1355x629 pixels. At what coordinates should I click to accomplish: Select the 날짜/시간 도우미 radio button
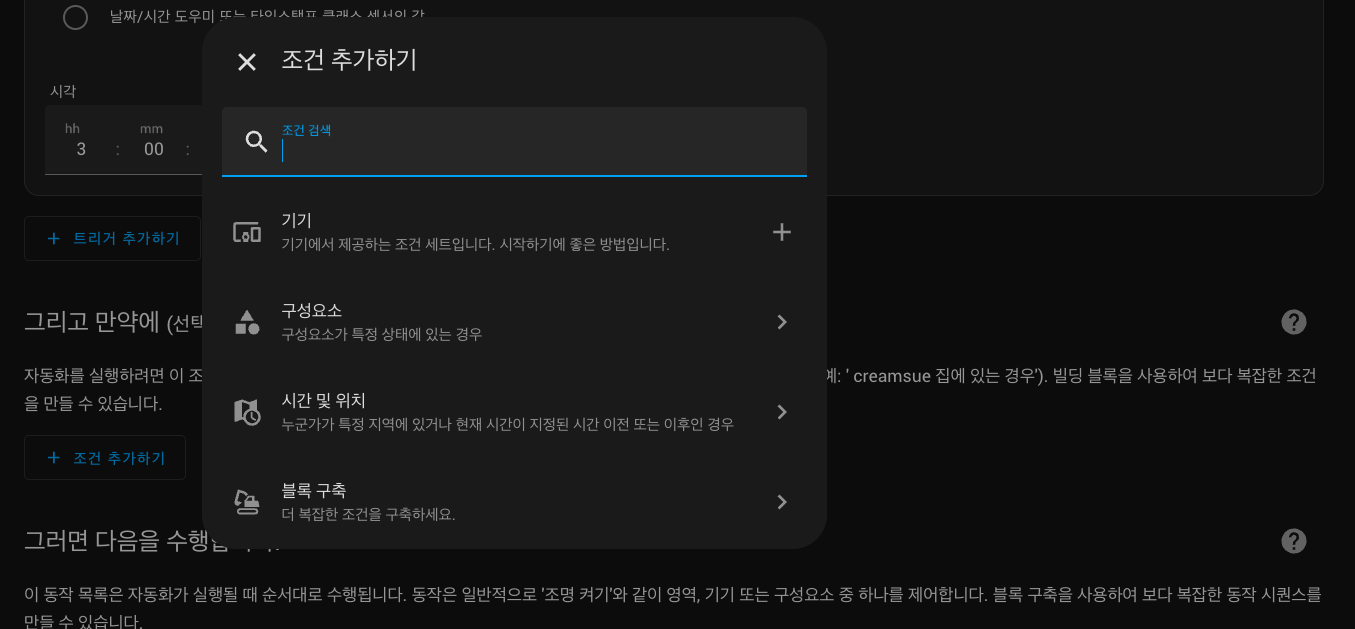[x=75, y=17]
